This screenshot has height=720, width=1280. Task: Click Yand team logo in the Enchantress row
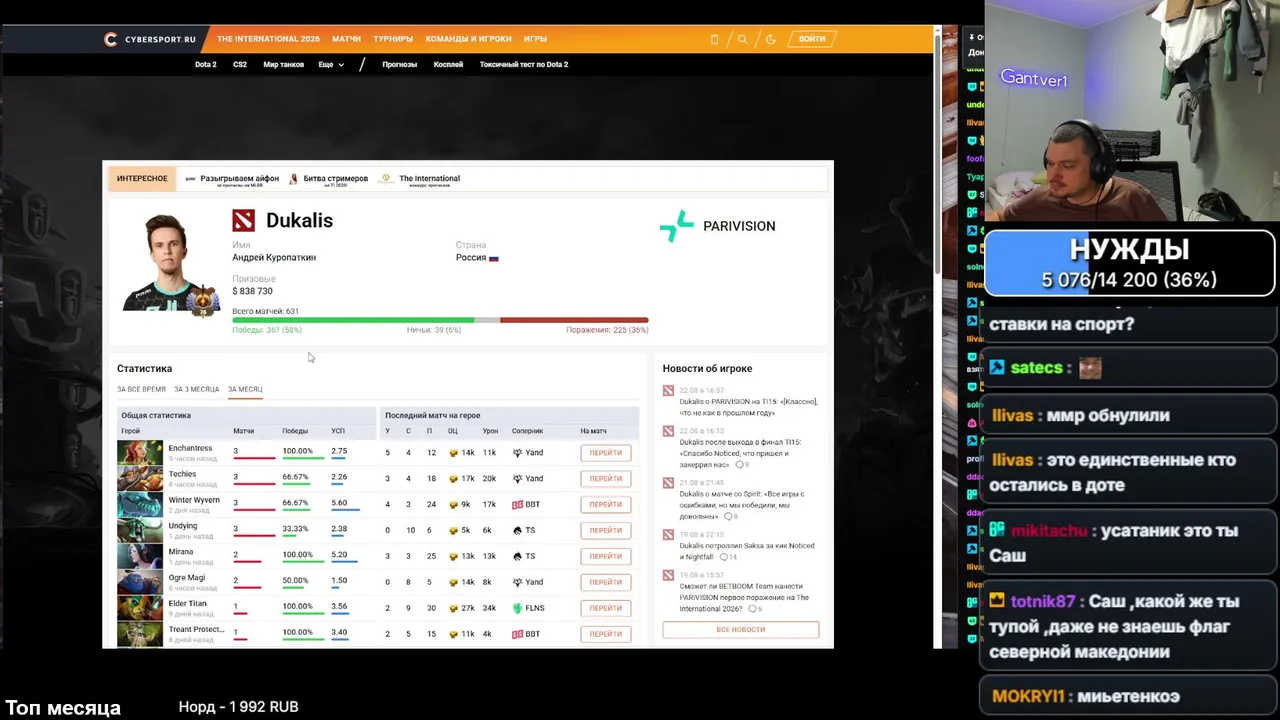(x=517, y=453)
